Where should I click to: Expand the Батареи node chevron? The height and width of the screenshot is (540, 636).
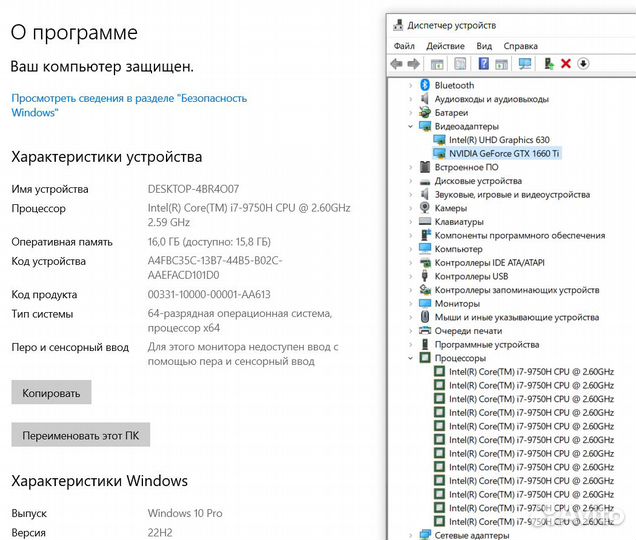point(410,112)
